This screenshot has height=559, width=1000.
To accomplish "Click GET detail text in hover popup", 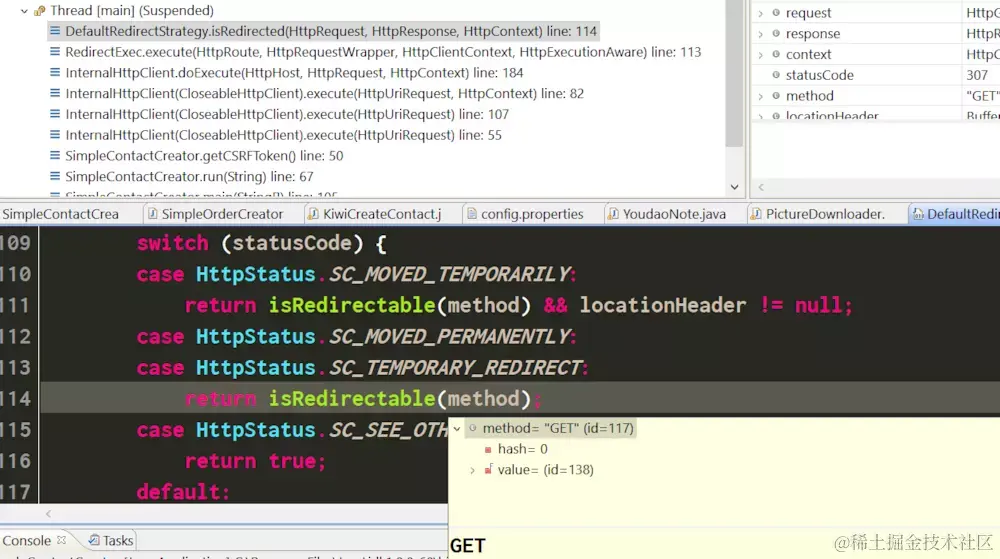I will [x=467, y=546].
